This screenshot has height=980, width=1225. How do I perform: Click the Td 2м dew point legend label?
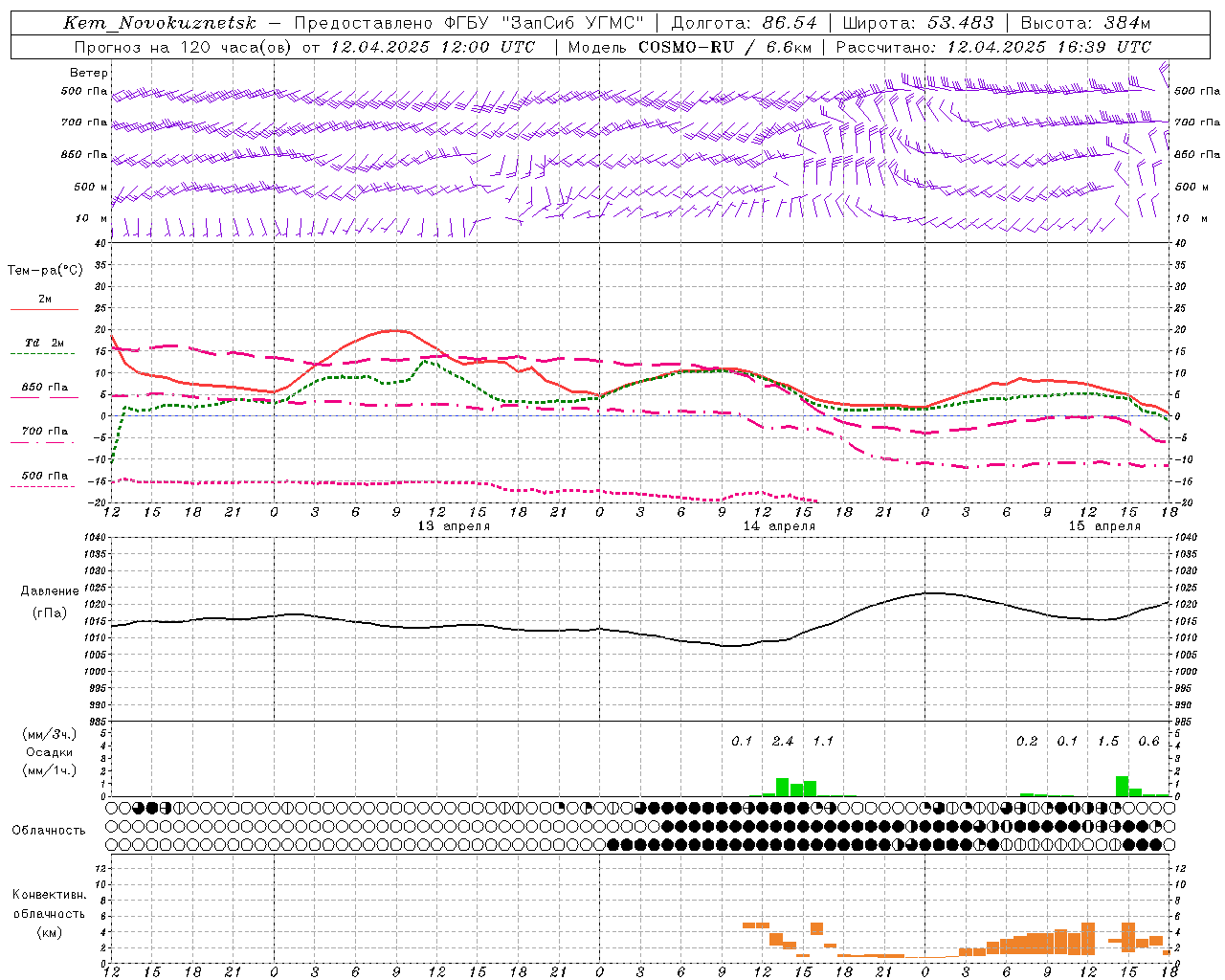[x=45, y=343]
